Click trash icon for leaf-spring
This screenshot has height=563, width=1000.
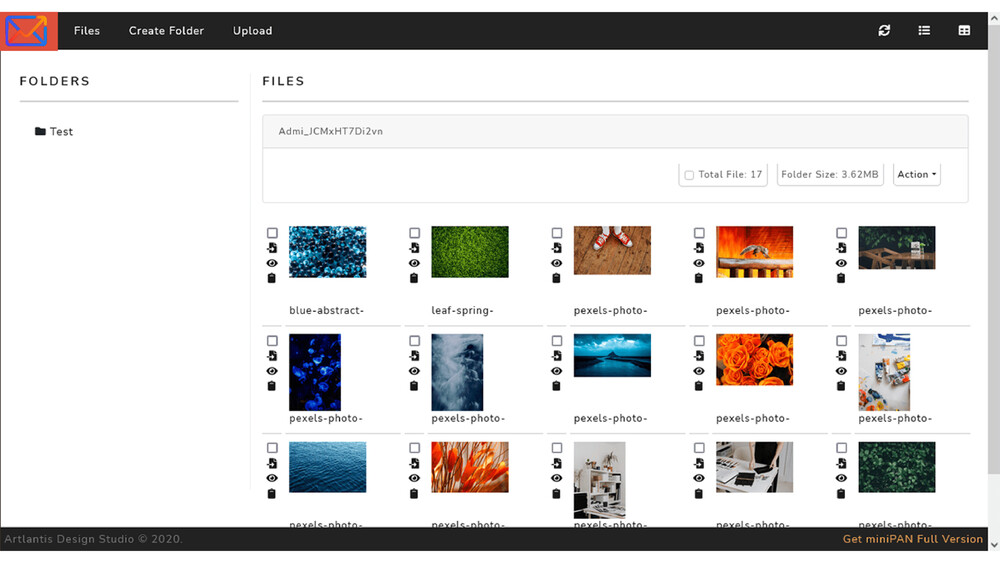coord(414,278)
